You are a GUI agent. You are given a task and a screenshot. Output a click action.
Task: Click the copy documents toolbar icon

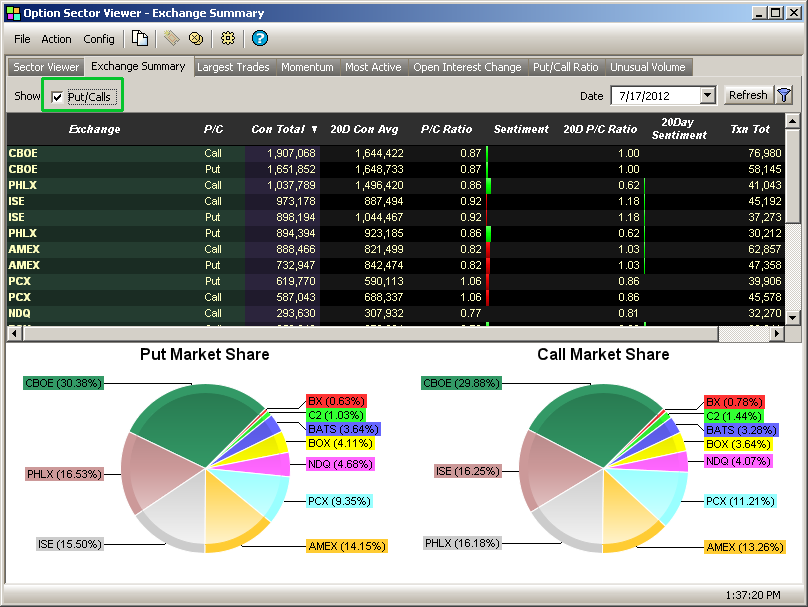tap(140, 39)
